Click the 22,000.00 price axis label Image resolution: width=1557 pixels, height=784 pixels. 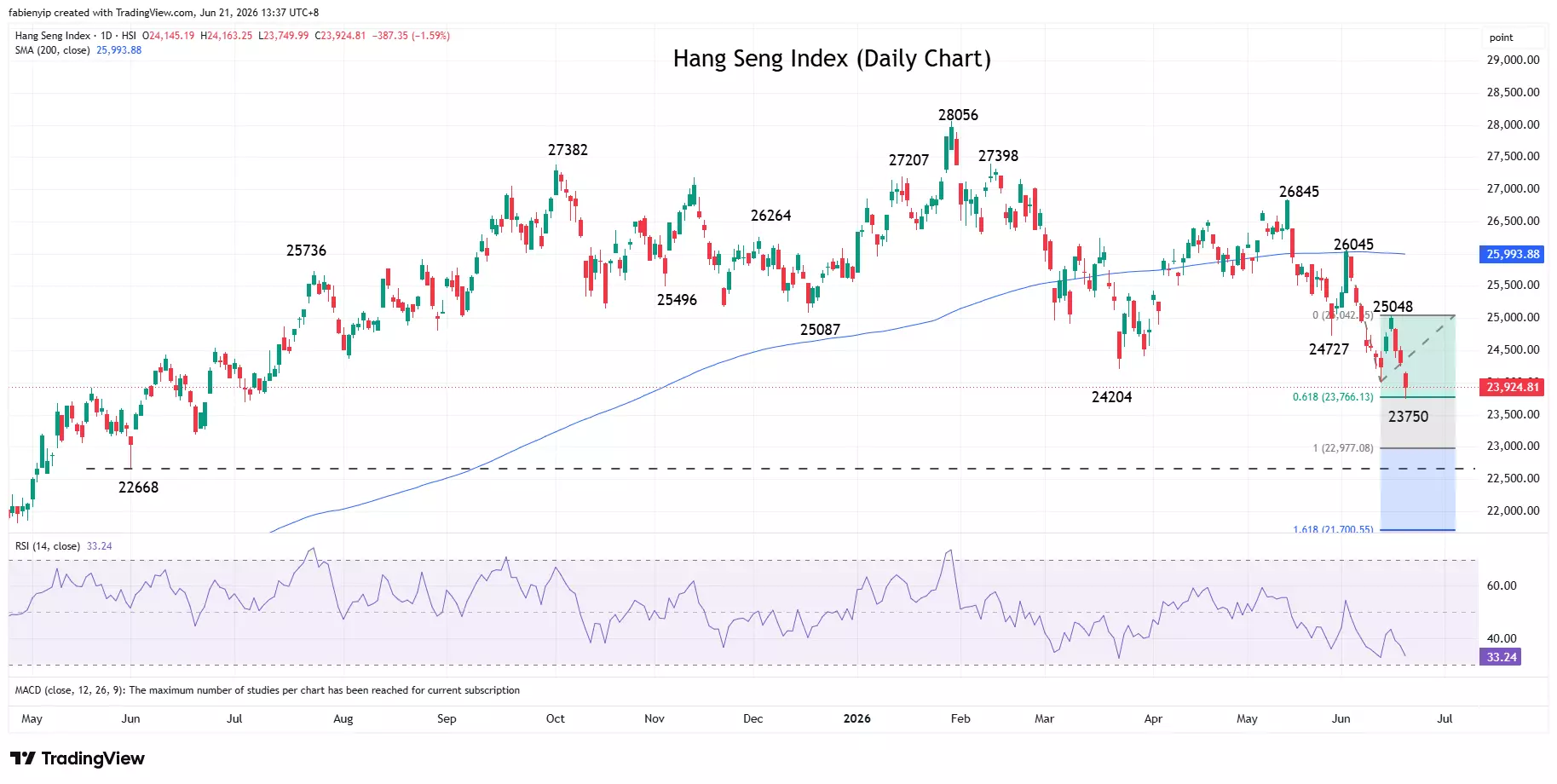(1513, 510)
